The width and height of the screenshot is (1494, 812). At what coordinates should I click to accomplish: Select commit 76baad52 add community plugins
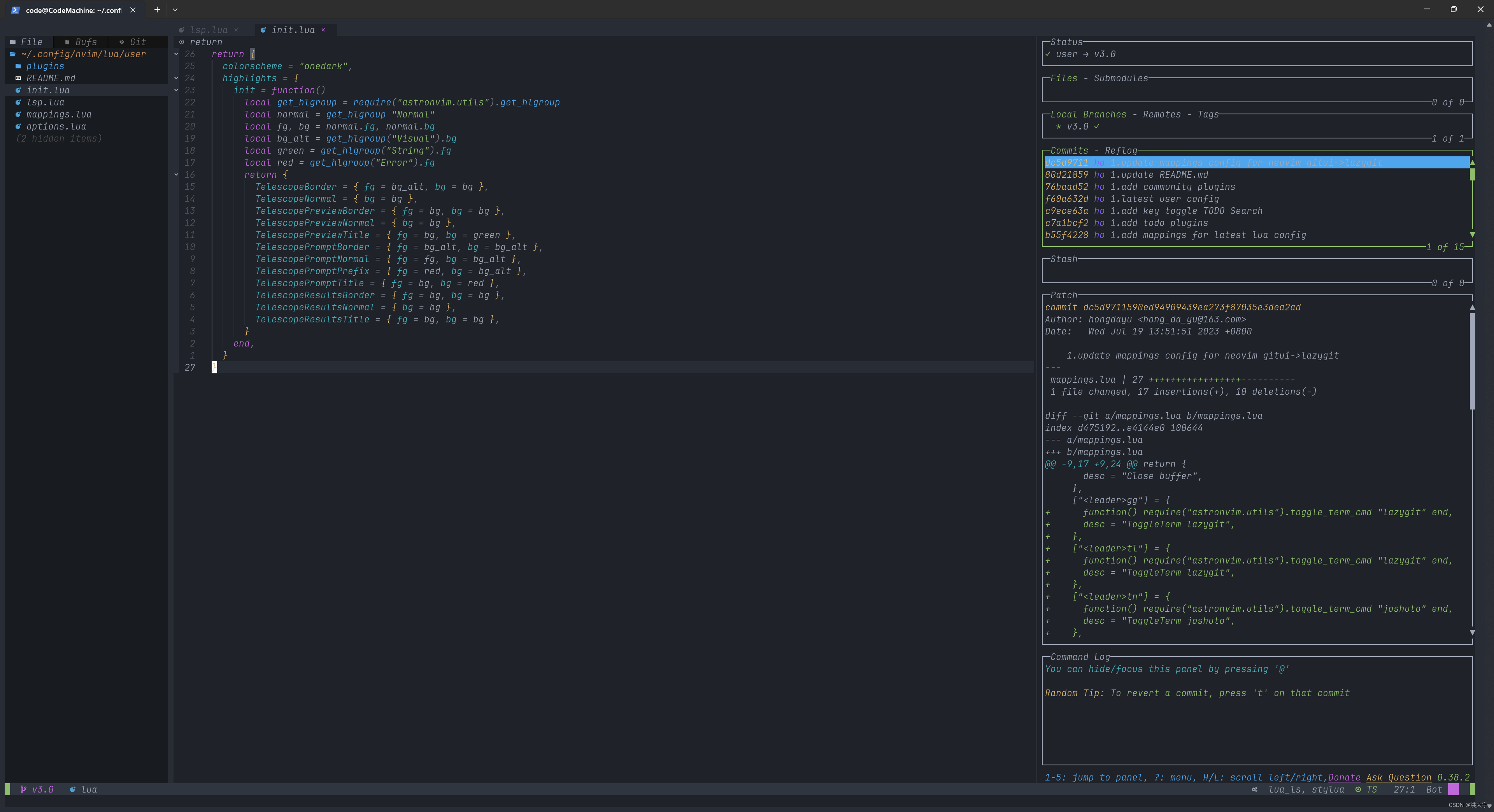click(x=1257, y=187)
